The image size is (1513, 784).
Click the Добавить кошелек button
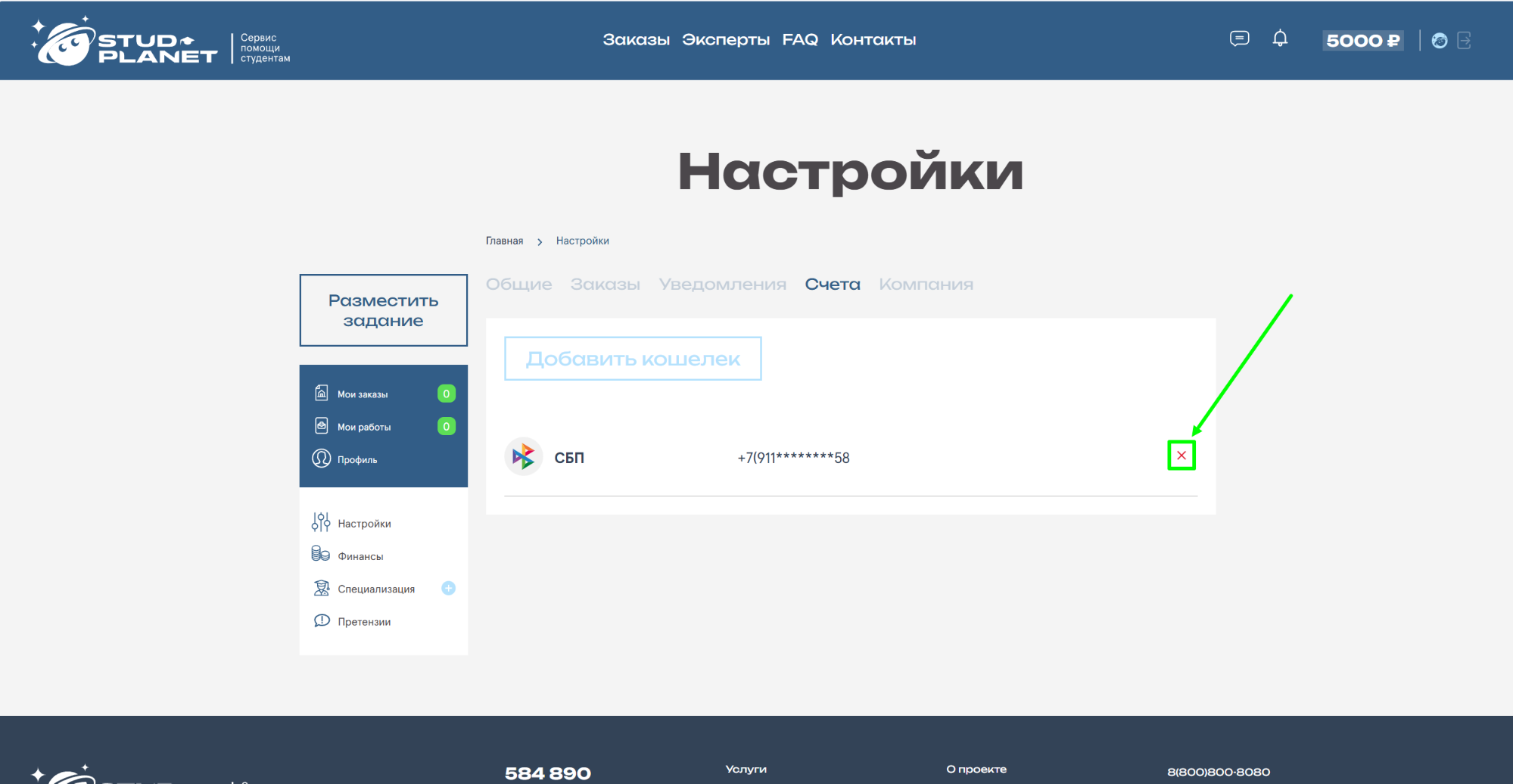633,359
